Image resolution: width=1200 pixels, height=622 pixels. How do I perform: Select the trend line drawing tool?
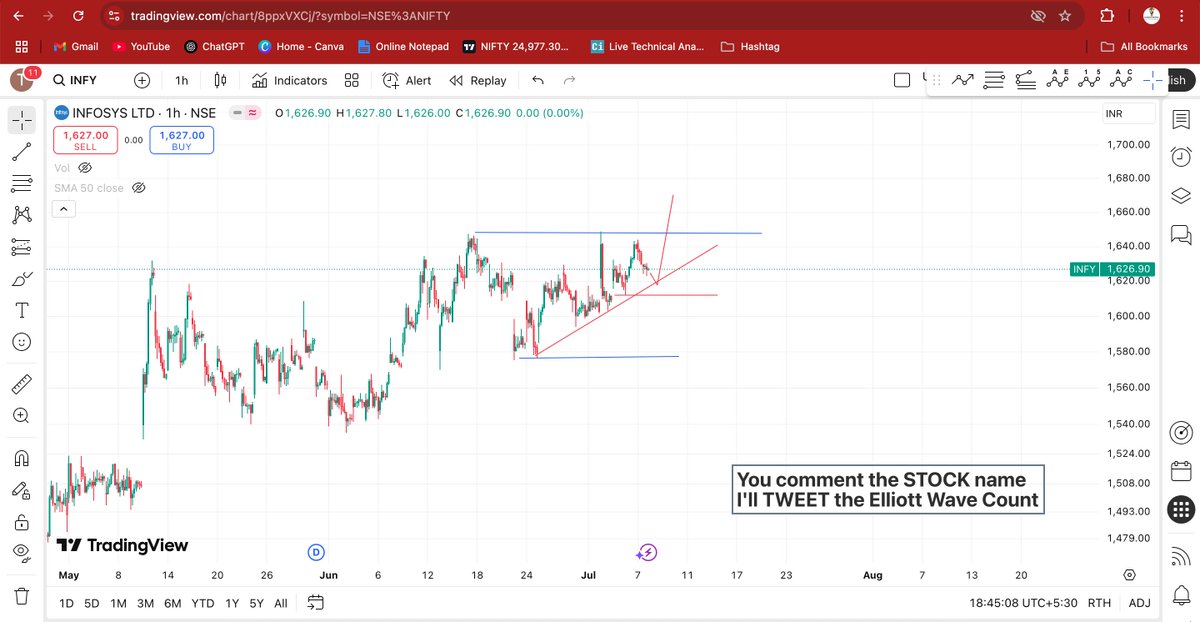pyautogui.click(x=22, y=152)
